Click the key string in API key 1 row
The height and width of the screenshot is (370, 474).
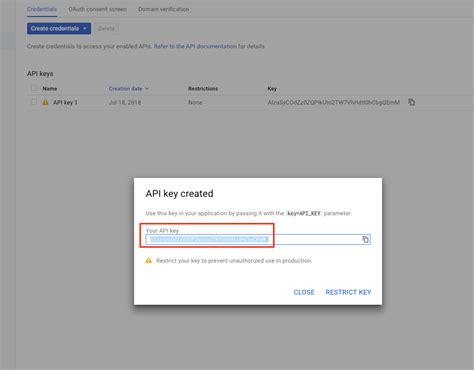[x=333, y=102]
